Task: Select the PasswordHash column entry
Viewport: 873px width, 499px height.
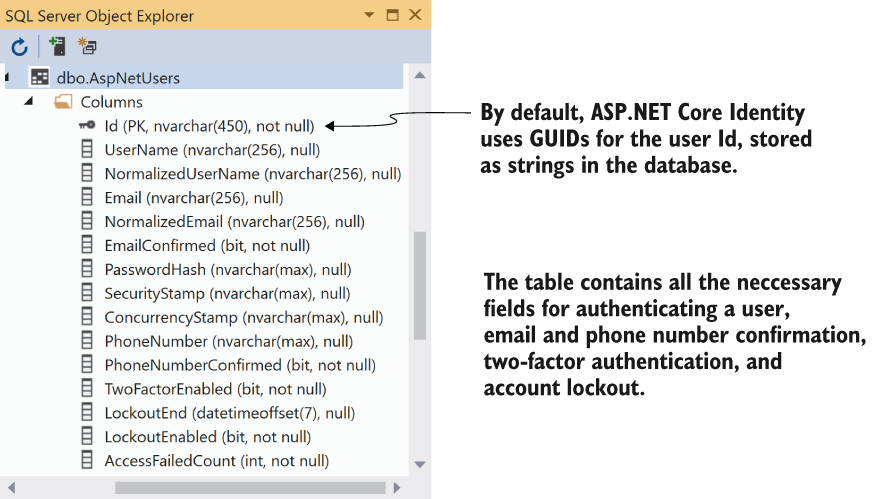Action: click(228, 270)
